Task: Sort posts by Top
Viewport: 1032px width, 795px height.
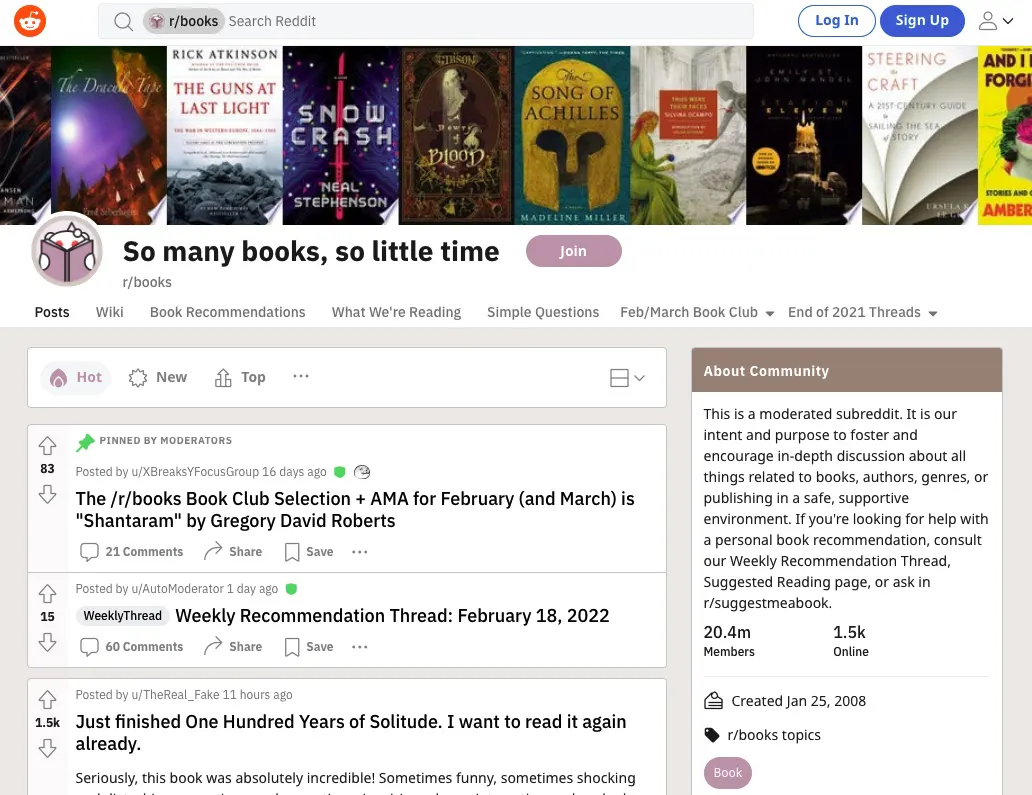Action: [x=240, y=378]
